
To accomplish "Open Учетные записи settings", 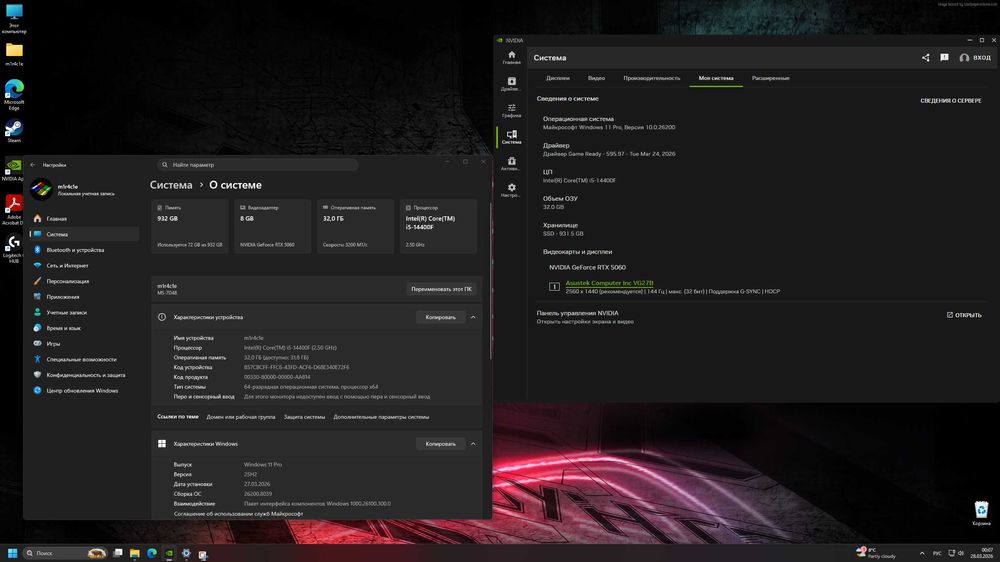I will 85,313.
